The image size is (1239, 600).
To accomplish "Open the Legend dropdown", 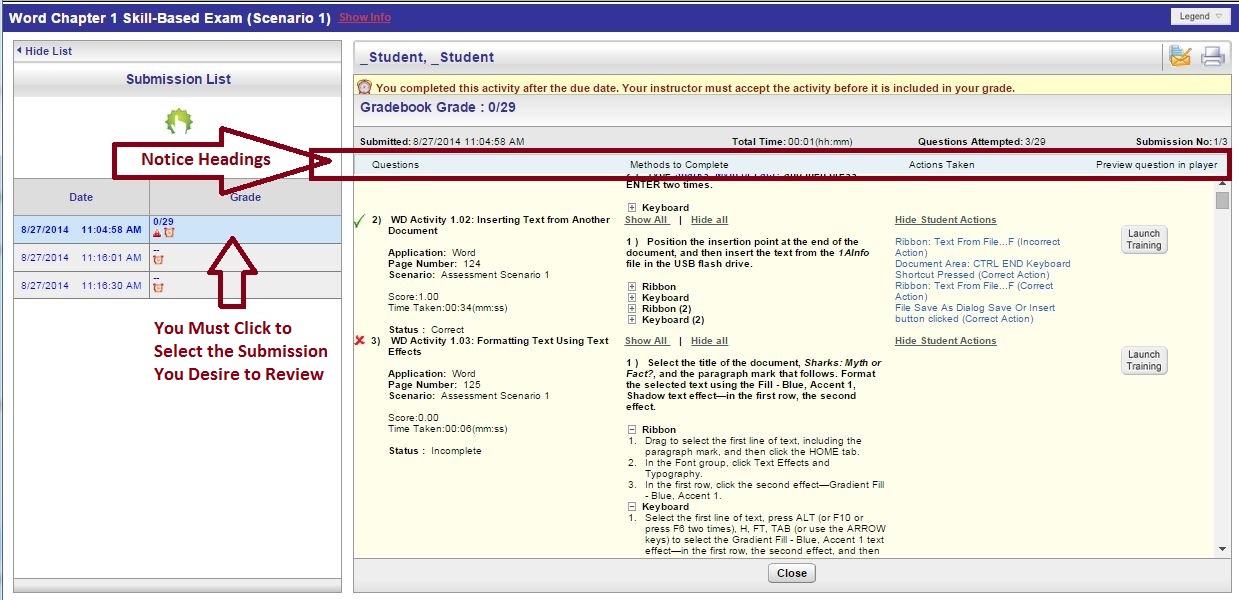I will (x=1200, y=16).
